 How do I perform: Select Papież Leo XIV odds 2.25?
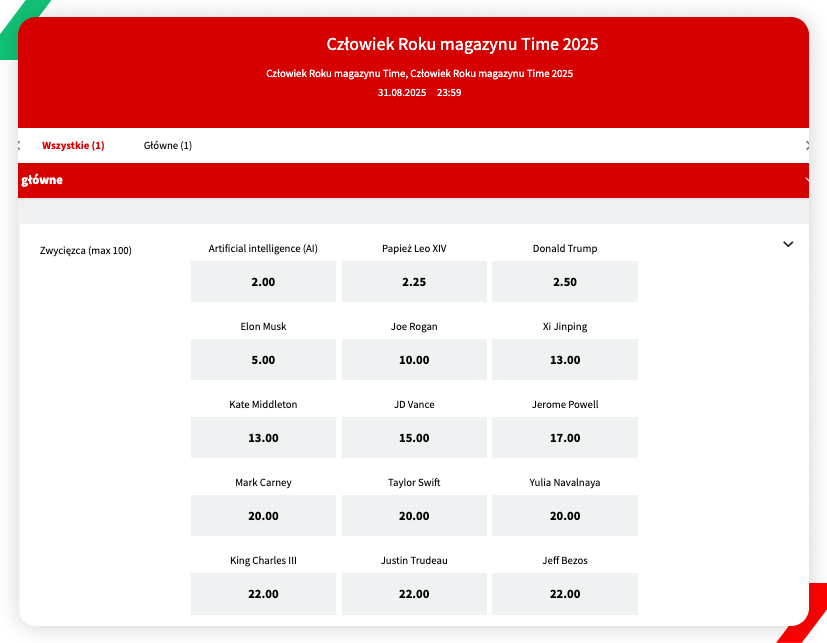click(x=414, y=282)
